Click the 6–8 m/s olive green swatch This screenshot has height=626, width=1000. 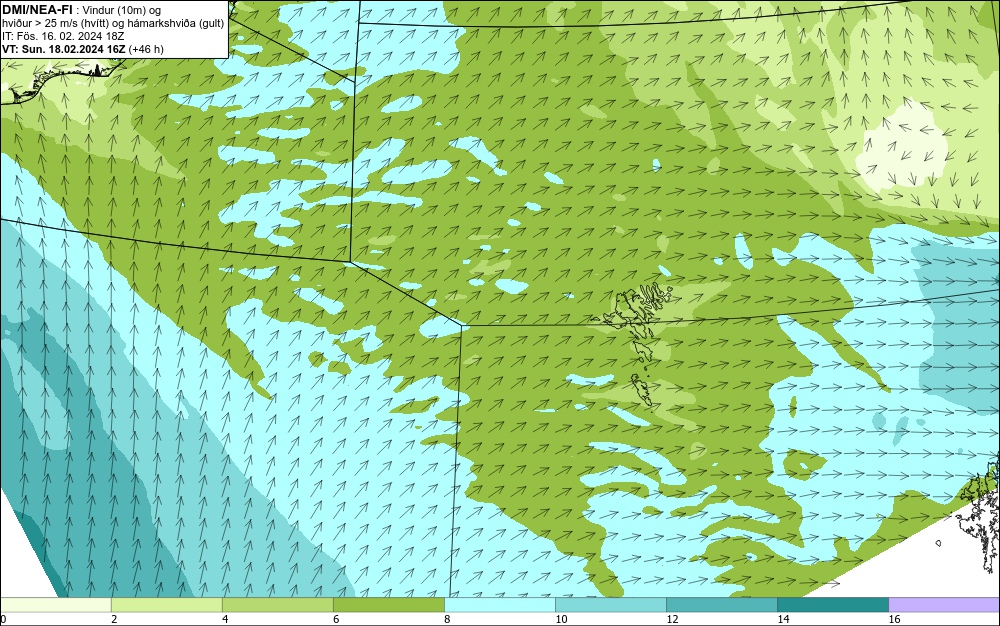[388, 605]
